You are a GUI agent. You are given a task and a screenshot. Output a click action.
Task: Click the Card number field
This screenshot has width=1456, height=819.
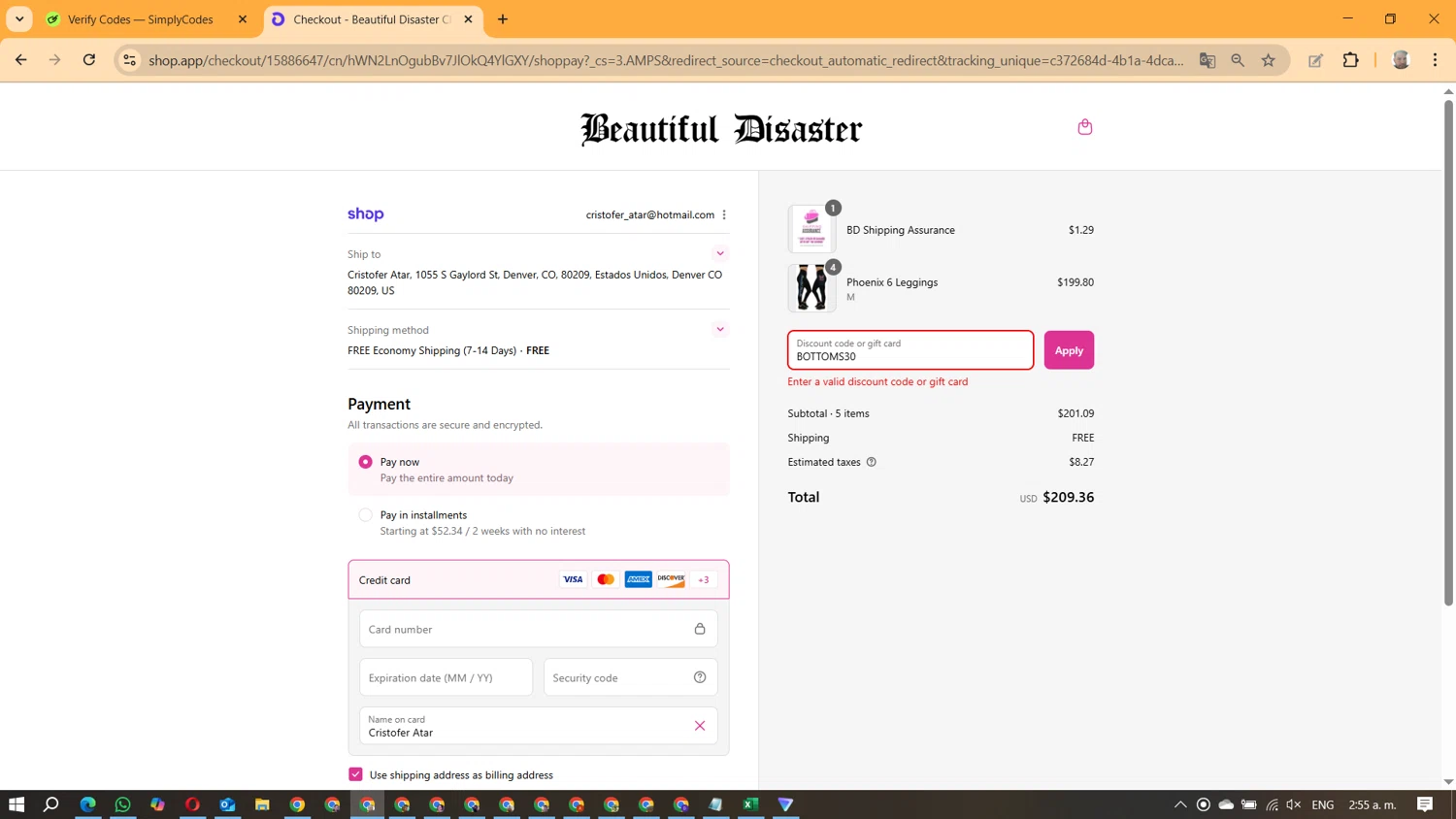pyautogui.click(x=539, y=629)
